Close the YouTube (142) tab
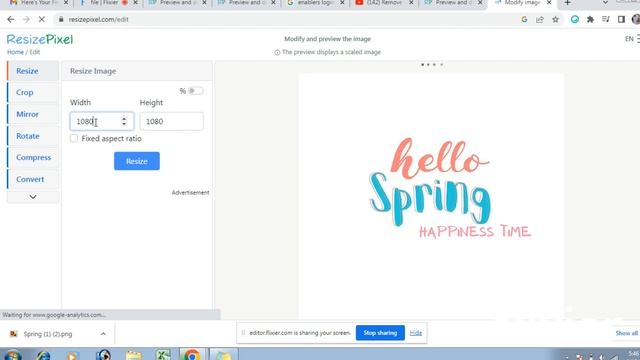Image resolution: width=640 pixels, height=360 pixels. coord(411,3)
